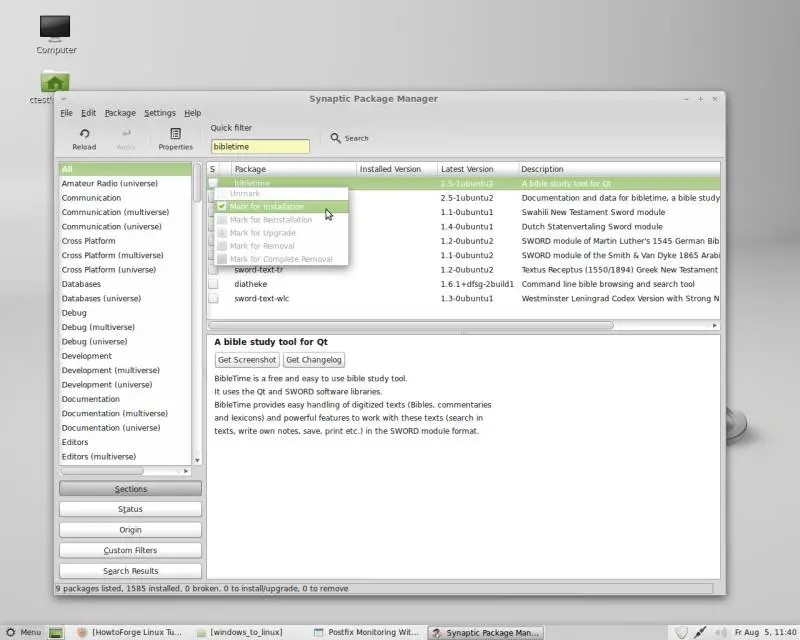Click the down arrow of the sections scrollbar
The height and width of the screenshot is (640, 800).
pyautogui.click(x=197, y=460)
